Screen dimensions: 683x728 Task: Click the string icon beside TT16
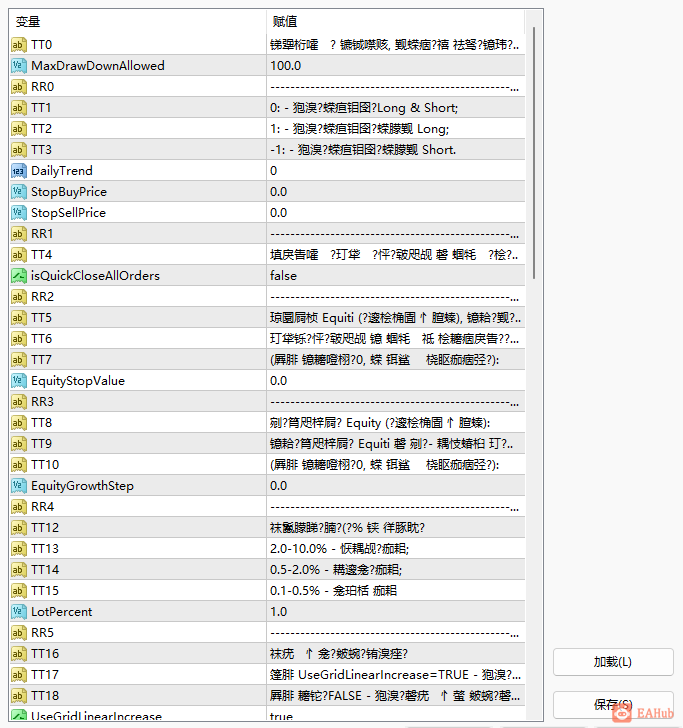[x=19, y=654]
